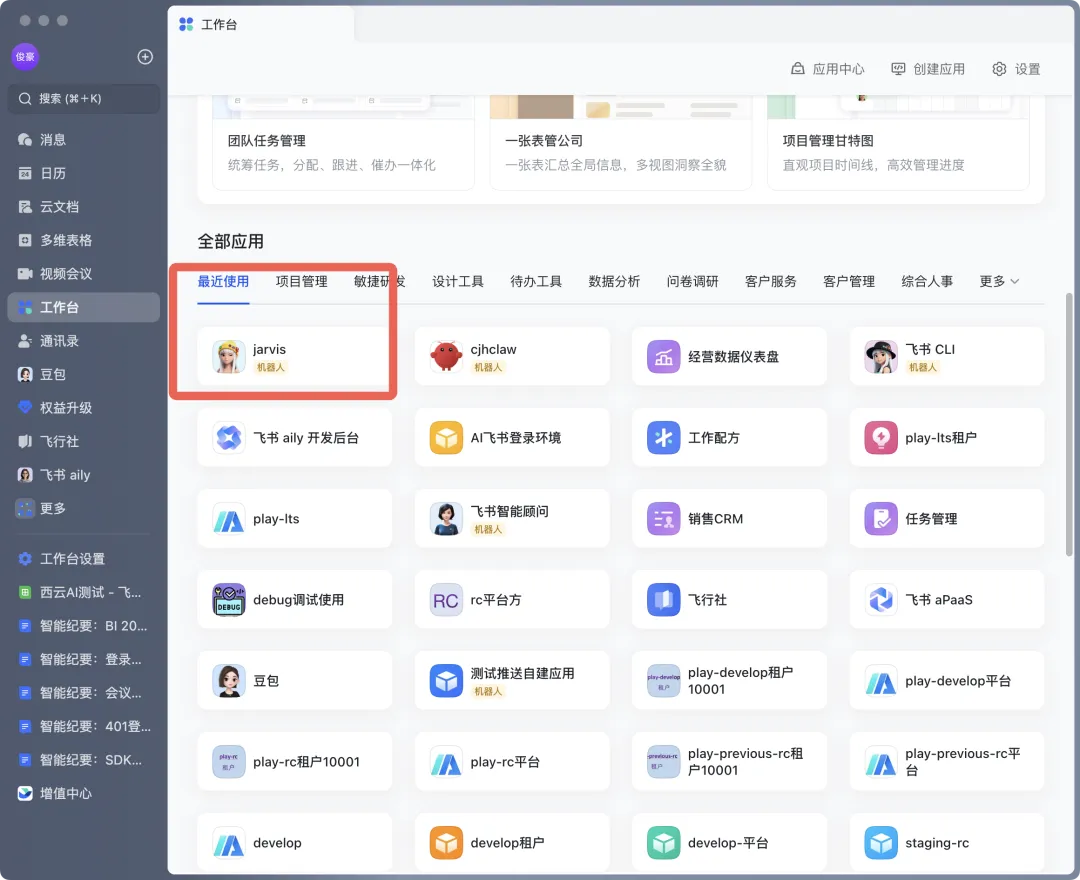Viewport: 1080px width, 880px height.
Task: Open 设置 at top right
Action: pyautogui.click(x=1016, y=69)
